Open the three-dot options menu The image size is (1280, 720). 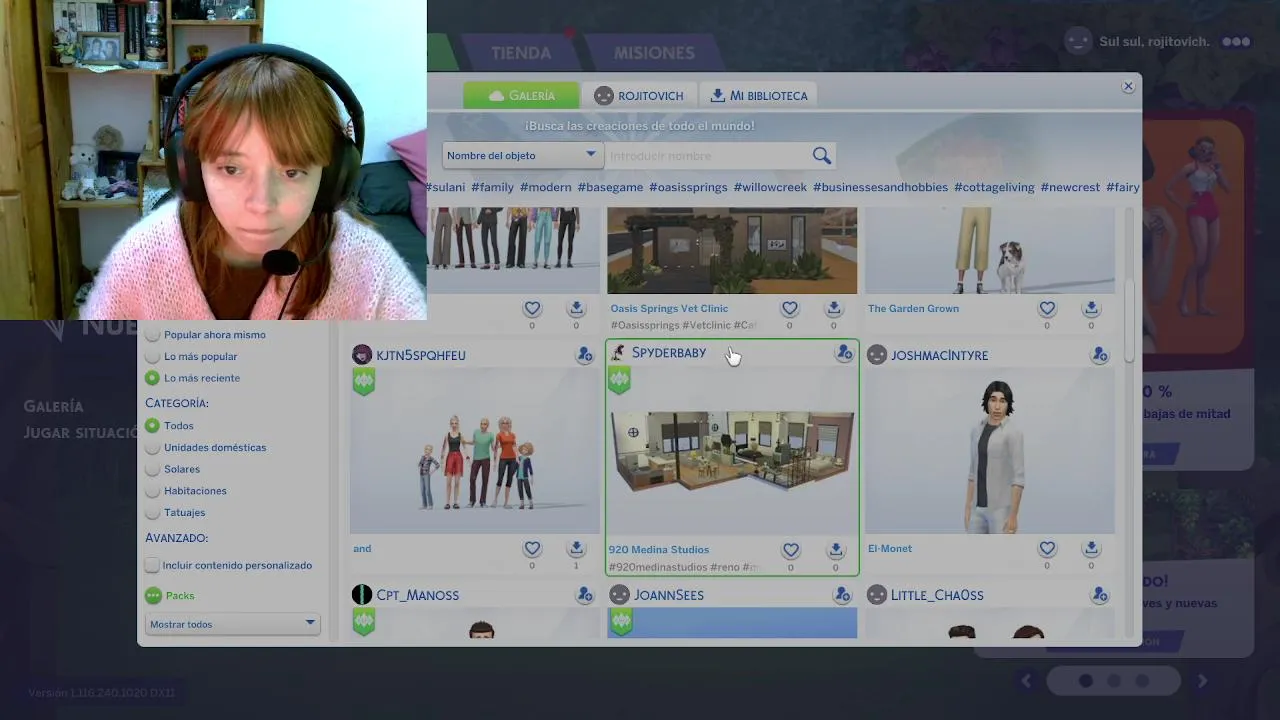pos(1236,42)
